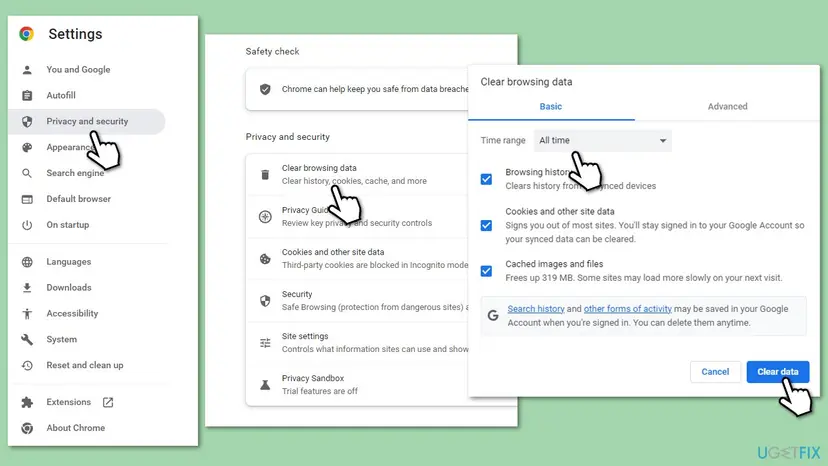Screen dimensions: 828x466
Task: Click the Privacy and security shield icon in sidebar
Action: [x=27, y=122]
